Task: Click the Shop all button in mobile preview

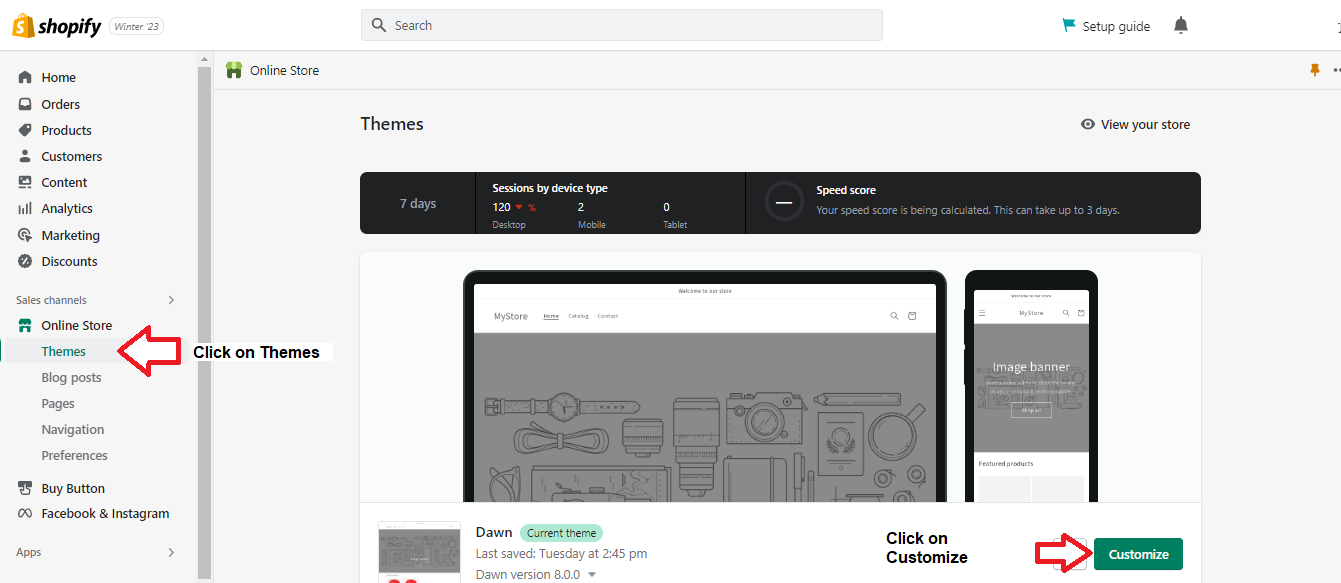Action: (x=1031, y=410)
